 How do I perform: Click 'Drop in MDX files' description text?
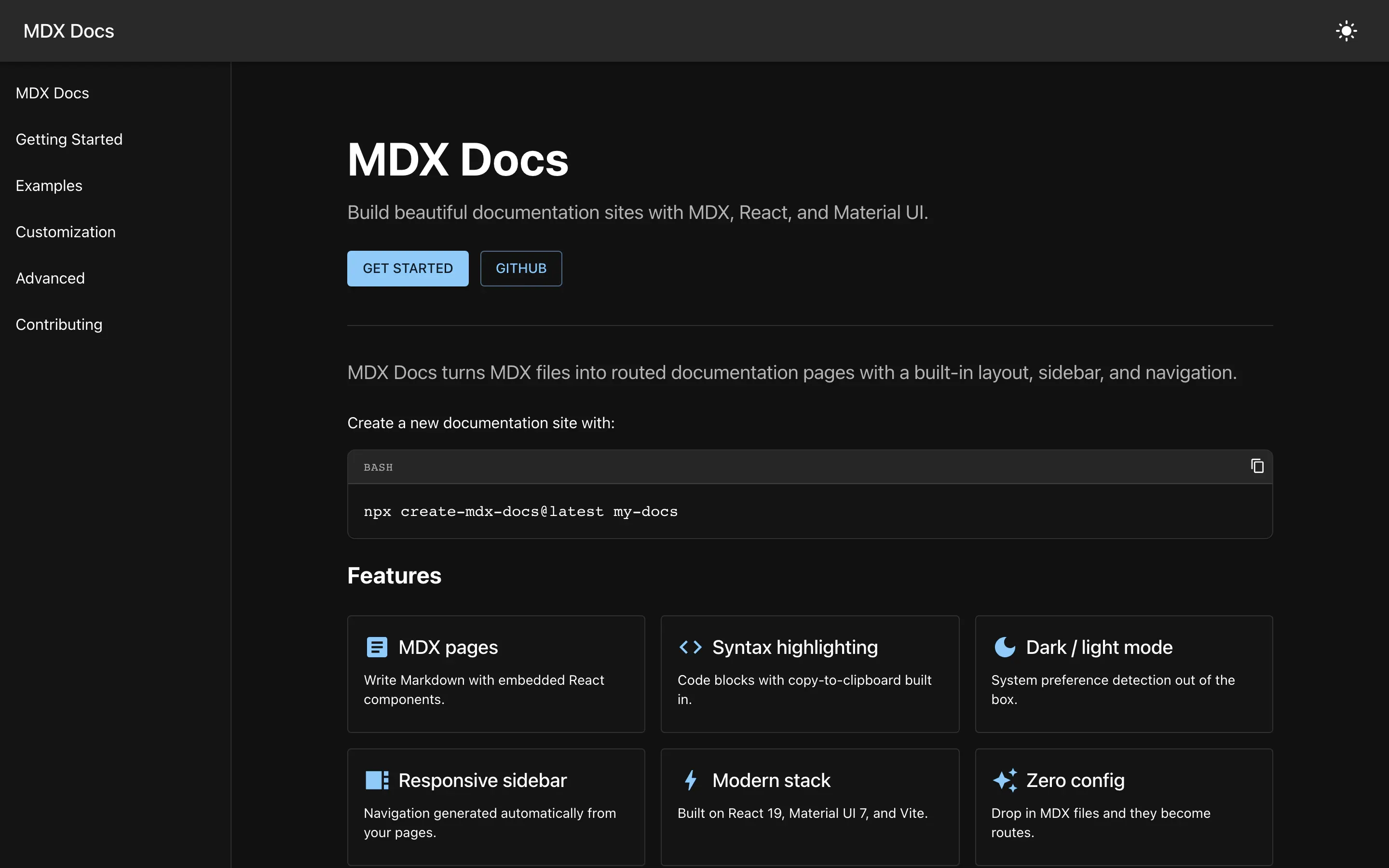pyautogui.click(x=1101, y=823)
